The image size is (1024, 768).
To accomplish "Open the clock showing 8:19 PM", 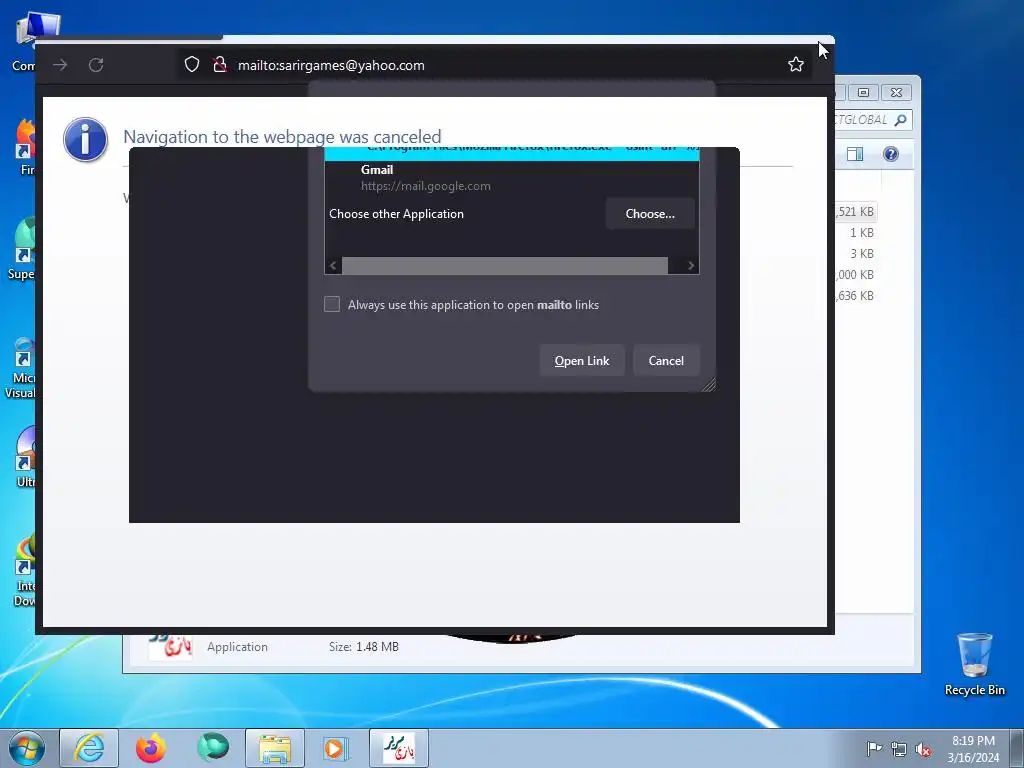I will (x=973, y=748).
